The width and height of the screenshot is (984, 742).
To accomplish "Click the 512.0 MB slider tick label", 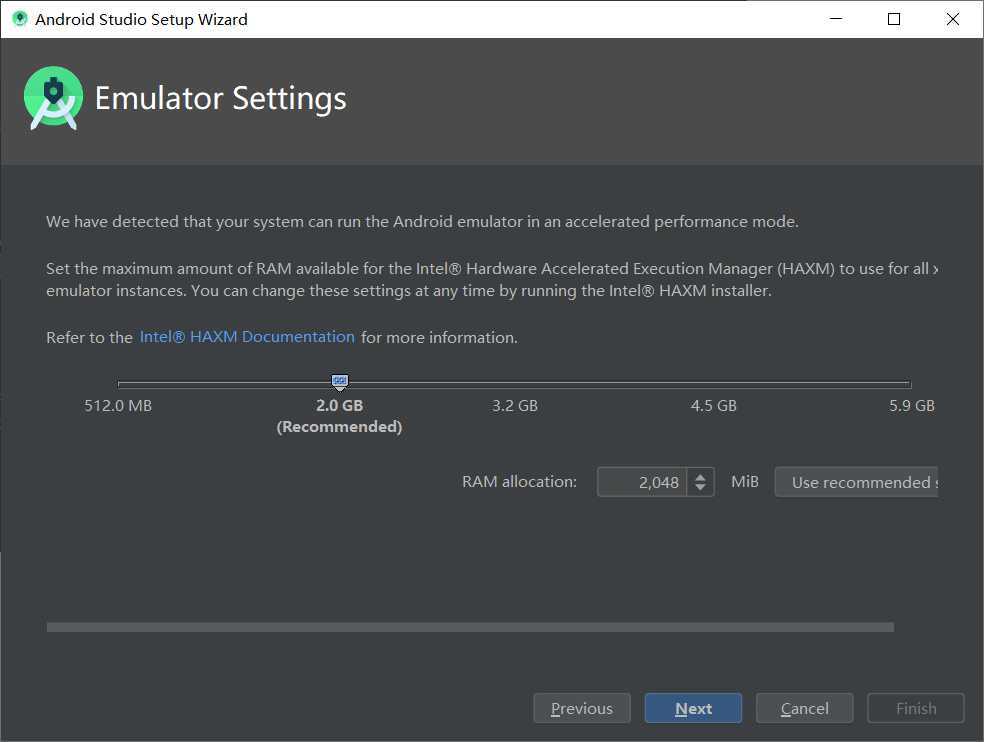I will click(x=118, y=406).
